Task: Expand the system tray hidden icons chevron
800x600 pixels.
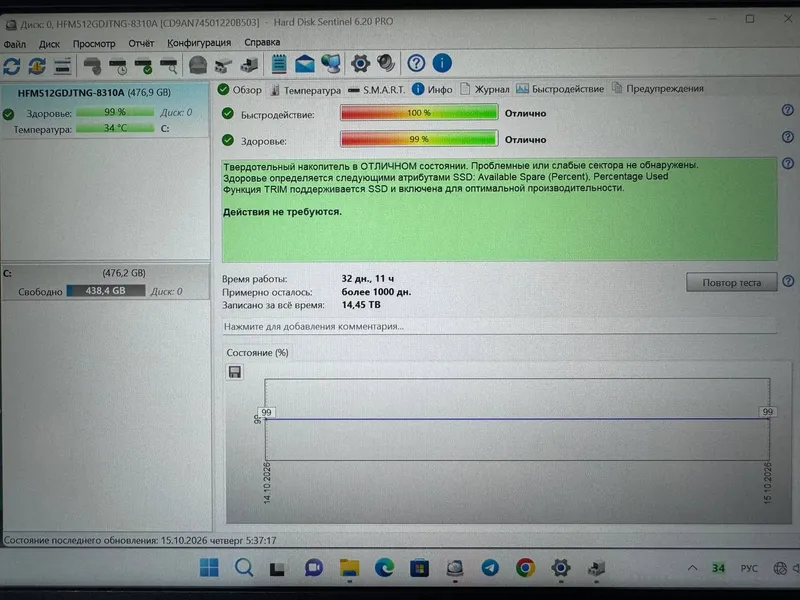Action: tap(692, 568)
